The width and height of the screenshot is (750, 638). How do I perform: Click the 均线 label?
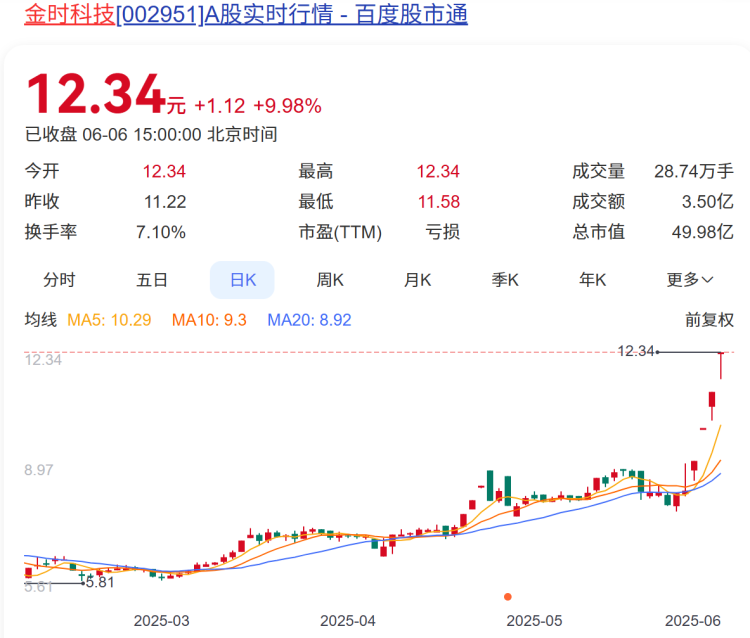coord(41,319)
